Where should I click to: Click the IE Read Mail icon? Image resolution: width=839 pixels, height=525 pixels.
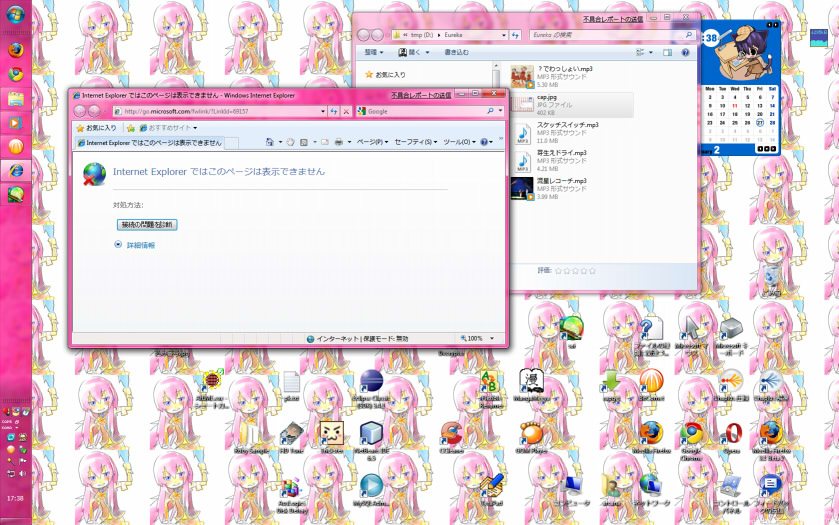click(x=325, y=142)
